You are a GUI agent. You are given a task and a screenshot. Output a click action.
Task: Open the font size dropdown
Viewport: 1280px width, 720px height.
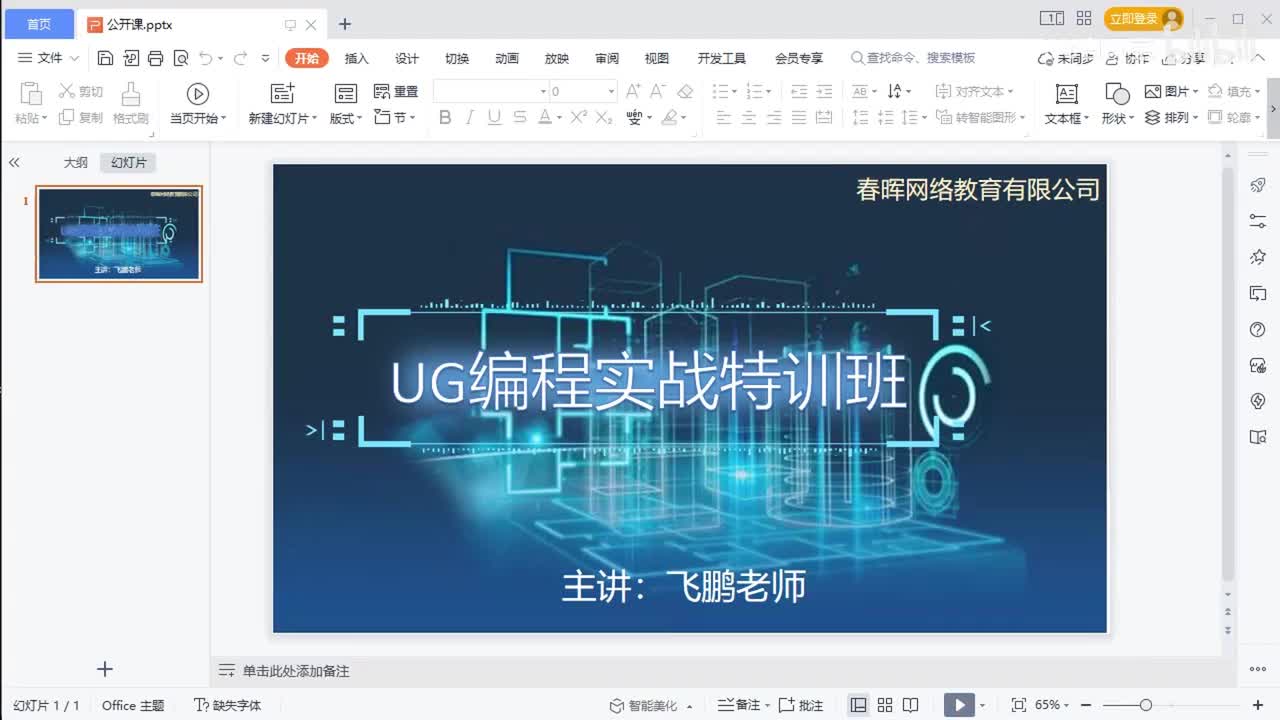[611, 91]
